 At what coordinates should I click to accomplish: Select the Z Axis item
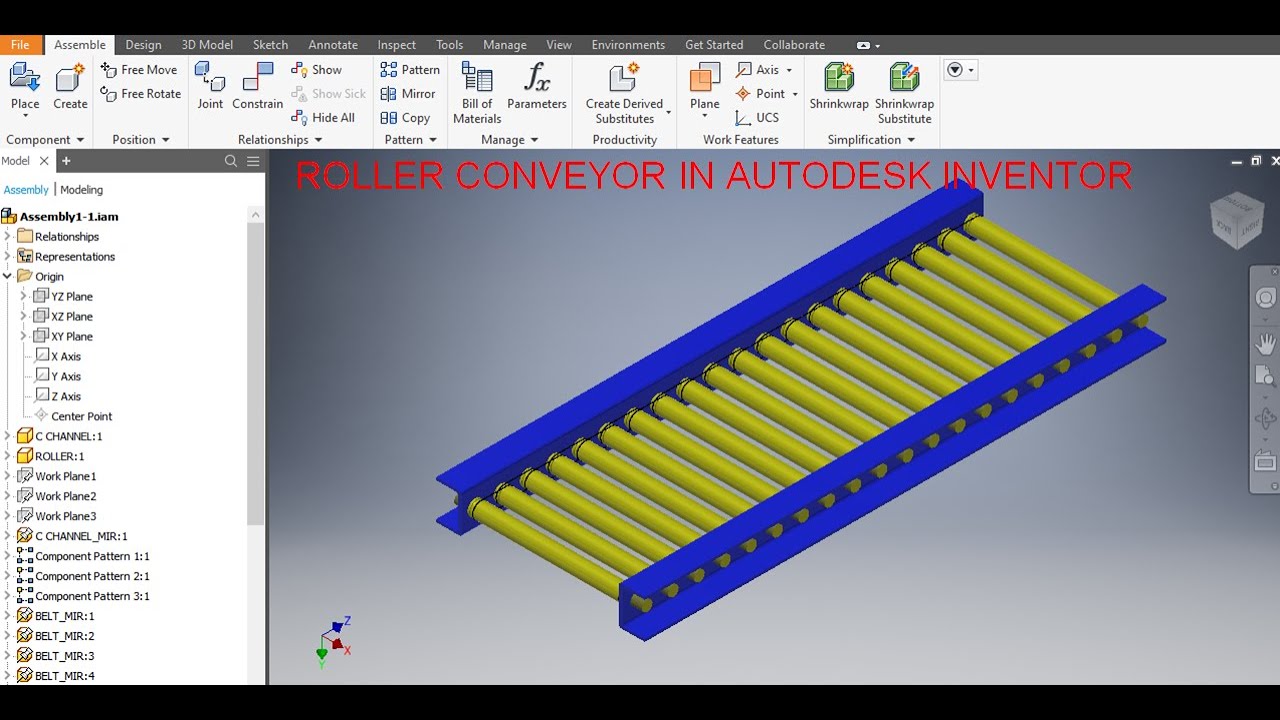(66, 396)
